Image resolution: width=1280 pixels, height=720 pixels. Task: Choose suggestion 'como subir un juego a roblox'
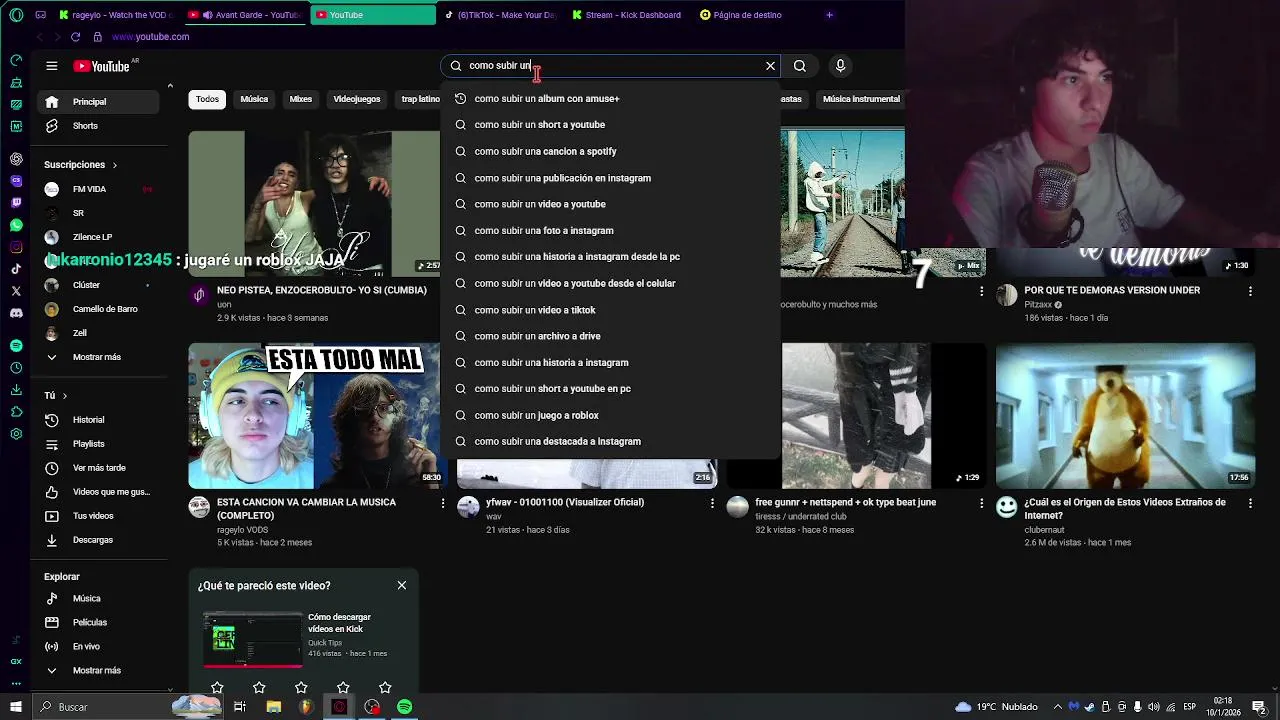[610, 415]
